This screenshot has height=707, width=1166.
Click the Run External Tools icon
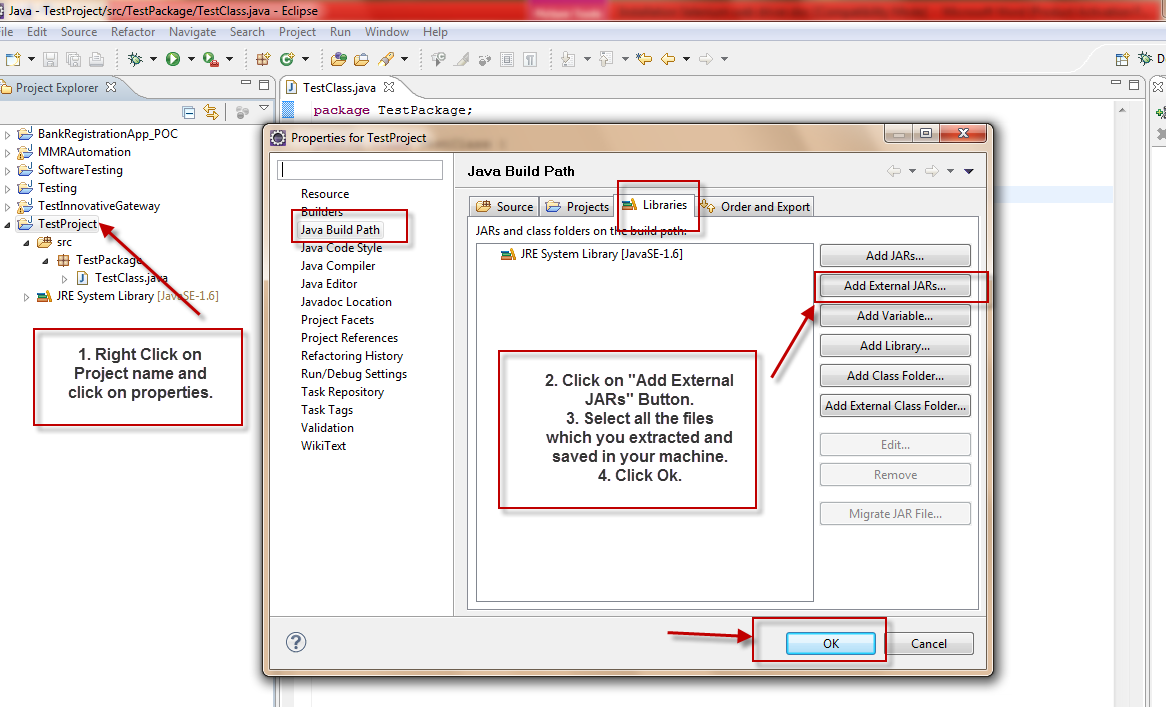[210, 59]
